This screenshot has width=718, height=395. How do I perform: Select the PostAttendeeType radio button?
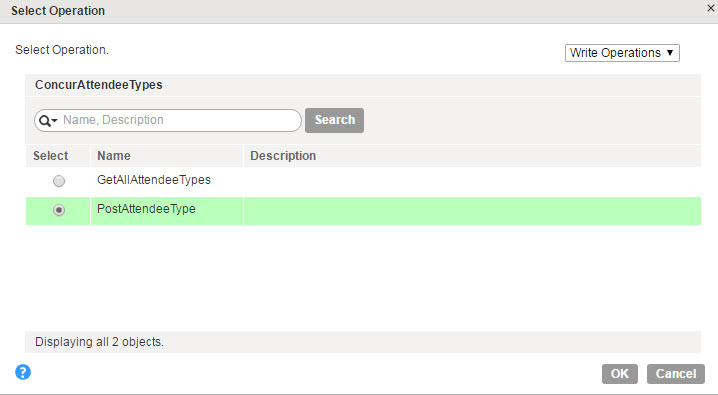click(59, 210)
